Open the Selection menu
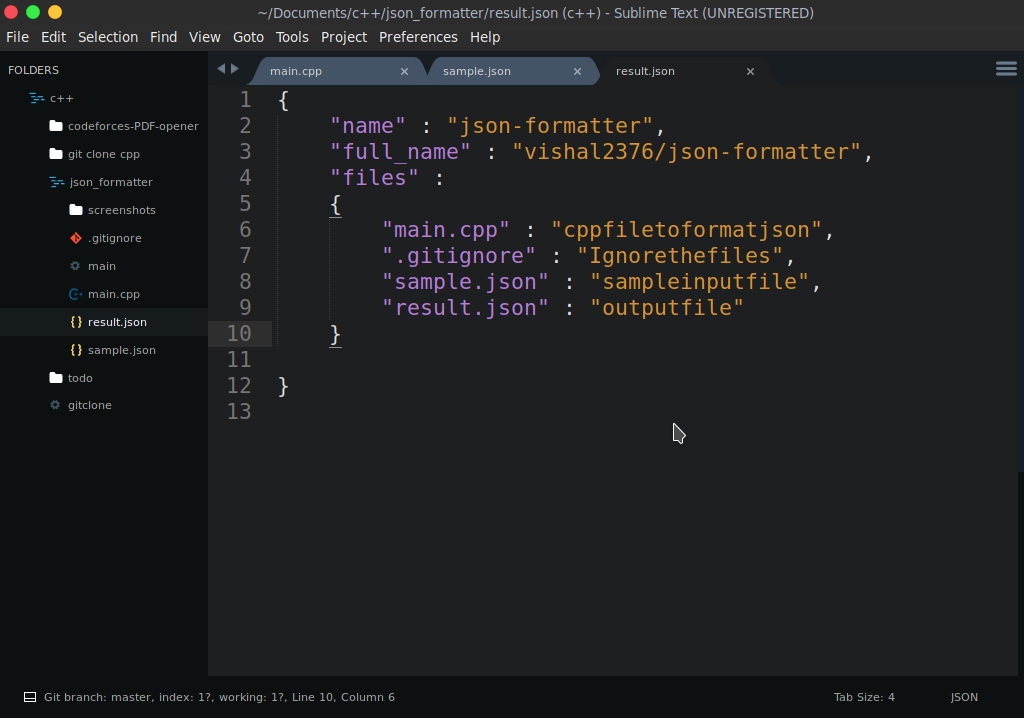 pyautogui.click(x=108, y=37)
